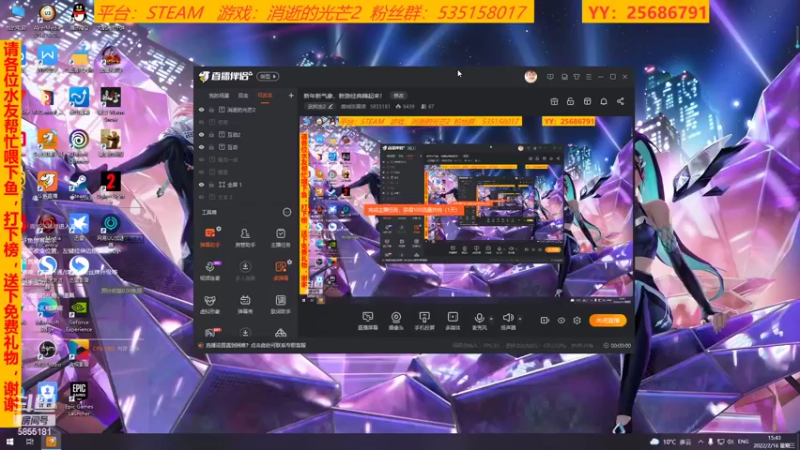
Task: Toggle lock on 消逝的光芒2 source
Action: coord(211,110)
